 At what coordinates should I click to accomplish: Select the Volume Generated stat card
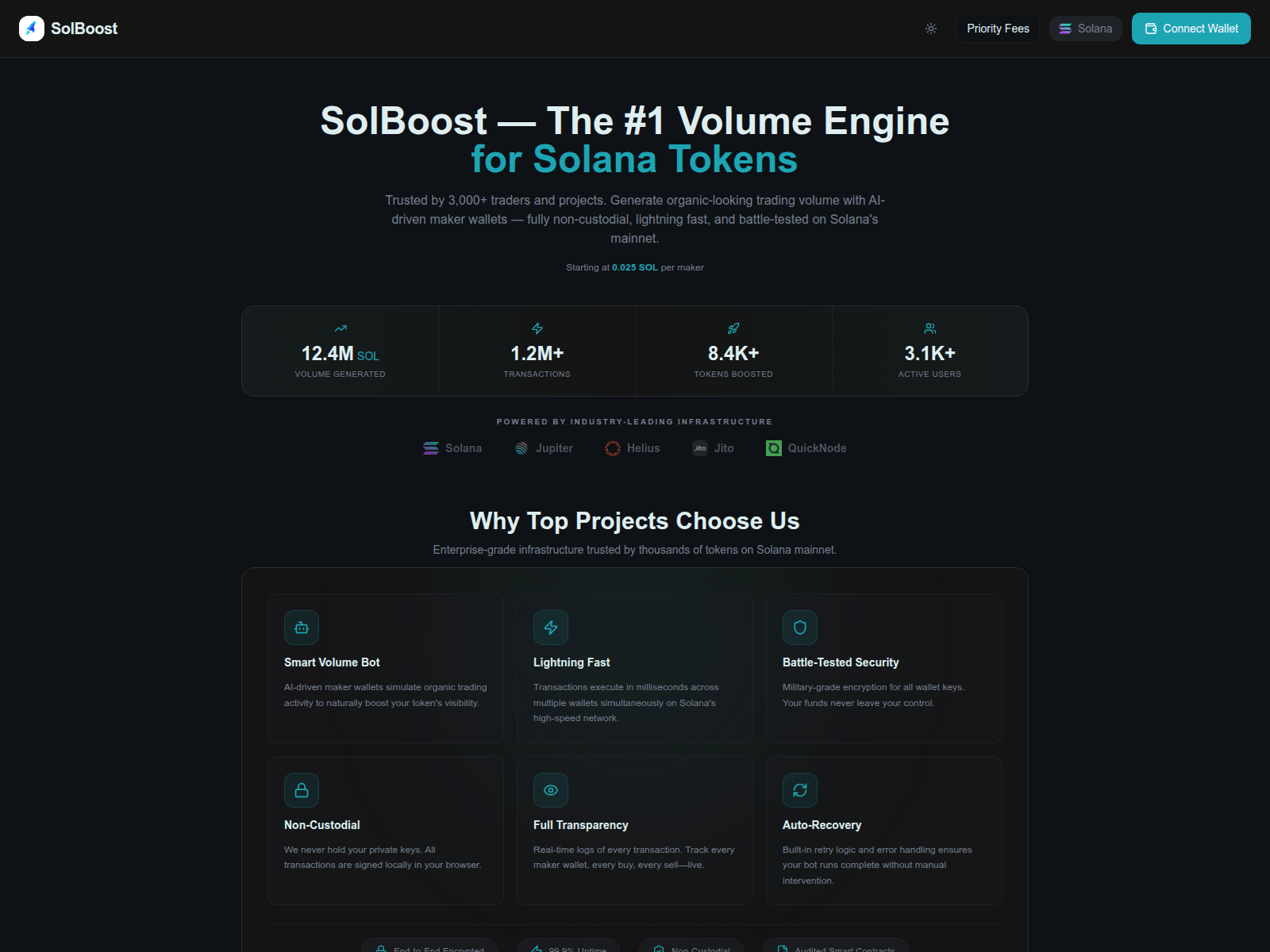341,351
